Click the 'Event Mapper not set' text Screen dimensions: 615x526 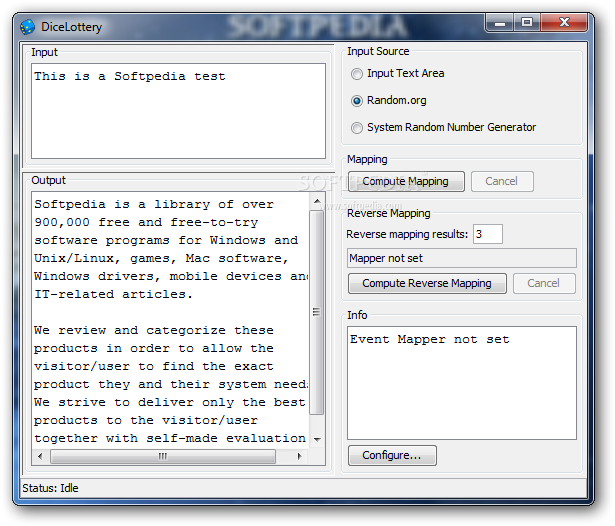coord(429,339)
